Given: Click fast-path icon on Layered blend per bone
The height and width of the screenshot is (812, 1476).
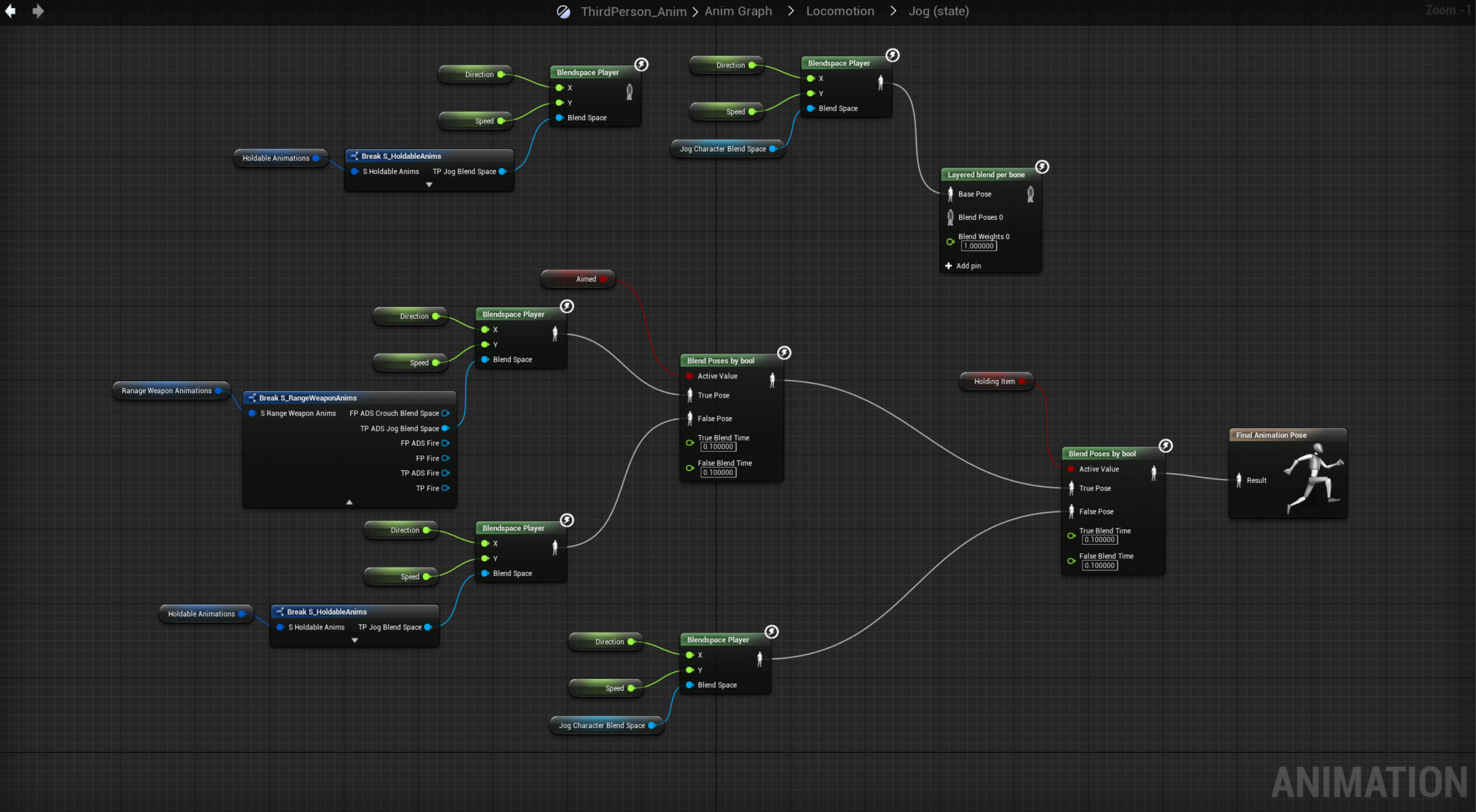Looking at the screenshot, I should click(1042, 167).
